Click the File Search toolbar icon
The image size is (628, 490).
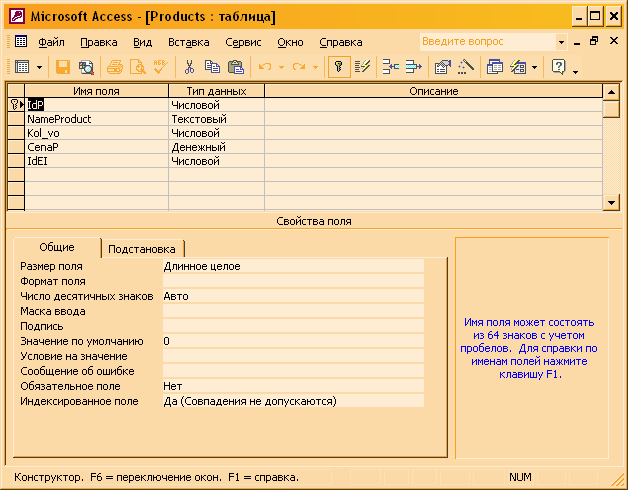click(x=86, y=67)
